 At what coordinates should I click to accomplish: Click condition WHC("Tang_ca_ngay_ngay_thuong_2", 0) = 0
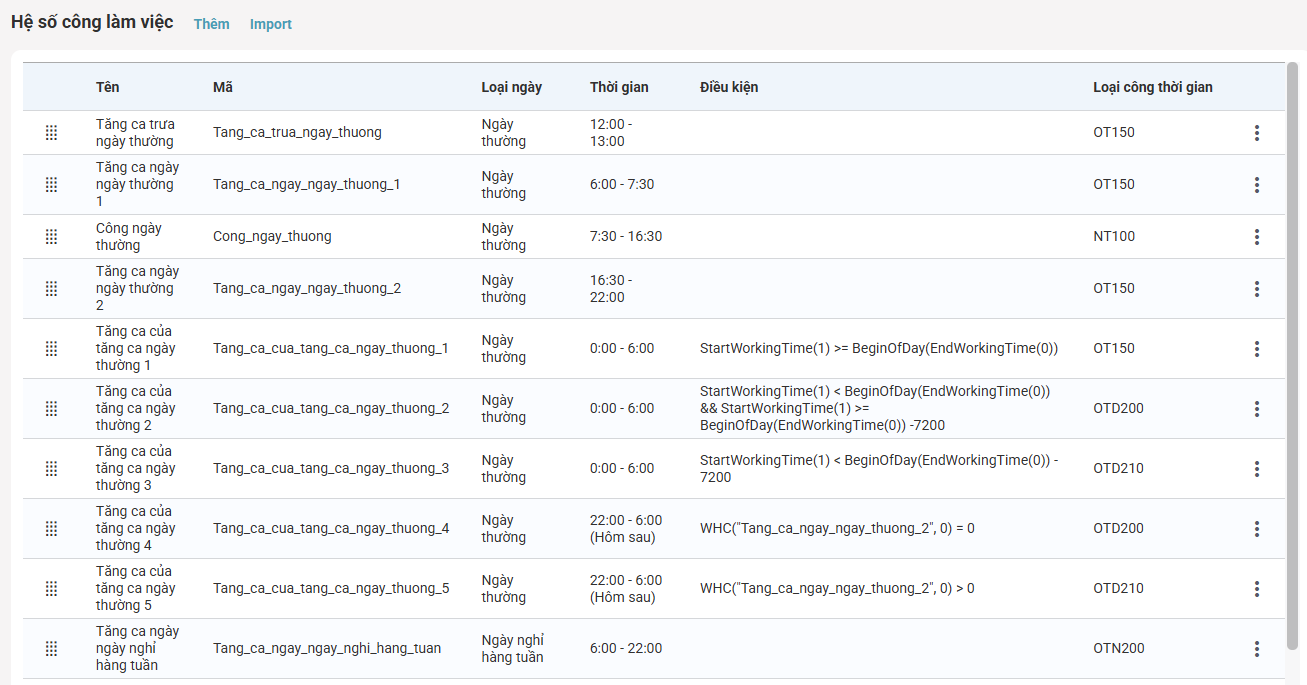[x=837, y=529]
